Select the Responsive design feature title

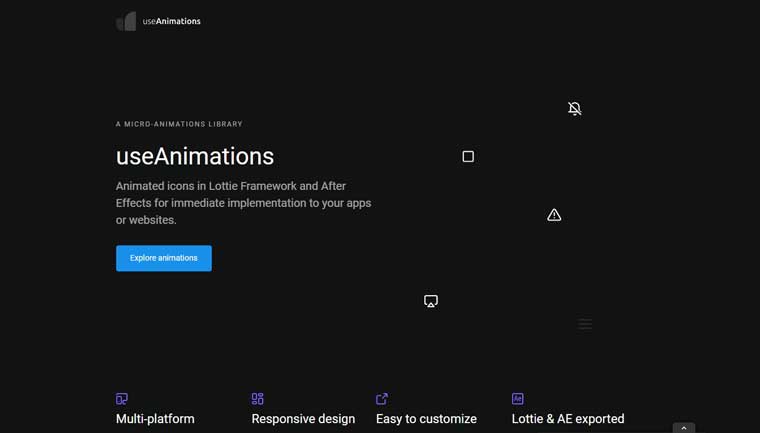tap(303, 419)
